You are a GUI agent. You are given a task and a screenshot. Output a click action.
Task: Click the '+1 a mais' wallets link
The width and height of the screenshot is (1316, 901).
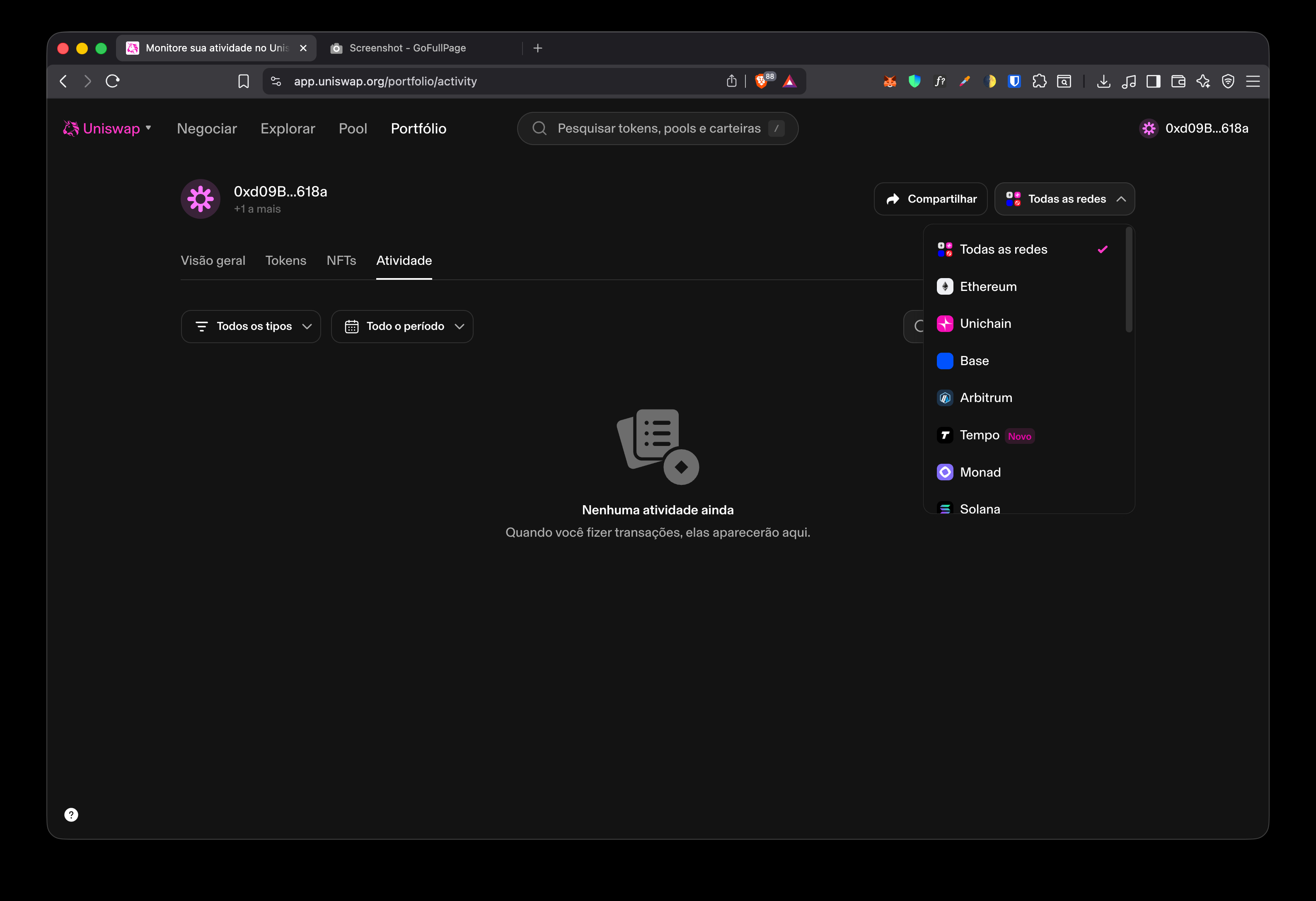pos(258,209)
